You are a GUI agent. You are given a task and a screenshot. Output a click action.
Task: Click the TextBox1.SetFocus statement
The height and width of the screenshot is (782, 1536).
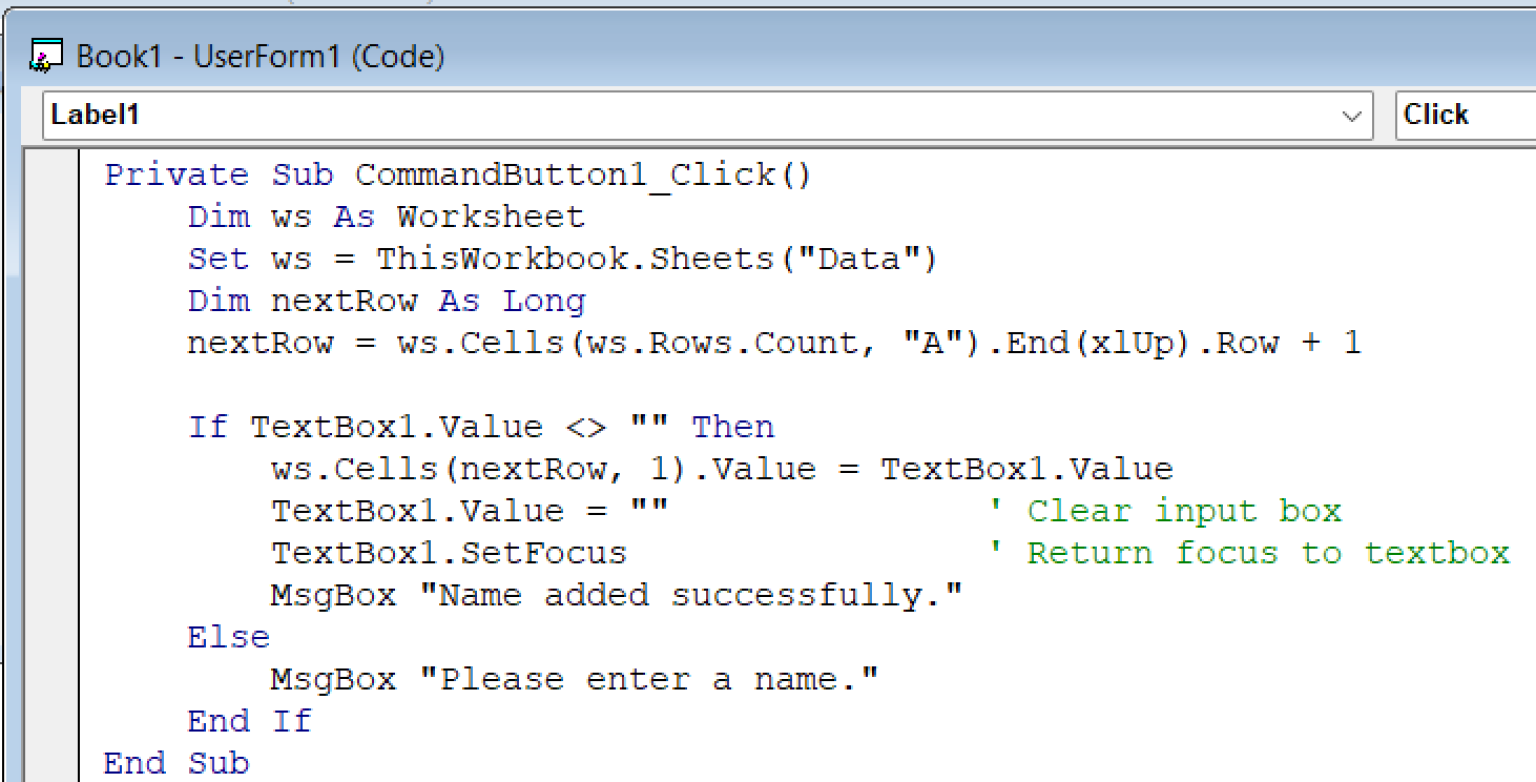coord(449,553)
